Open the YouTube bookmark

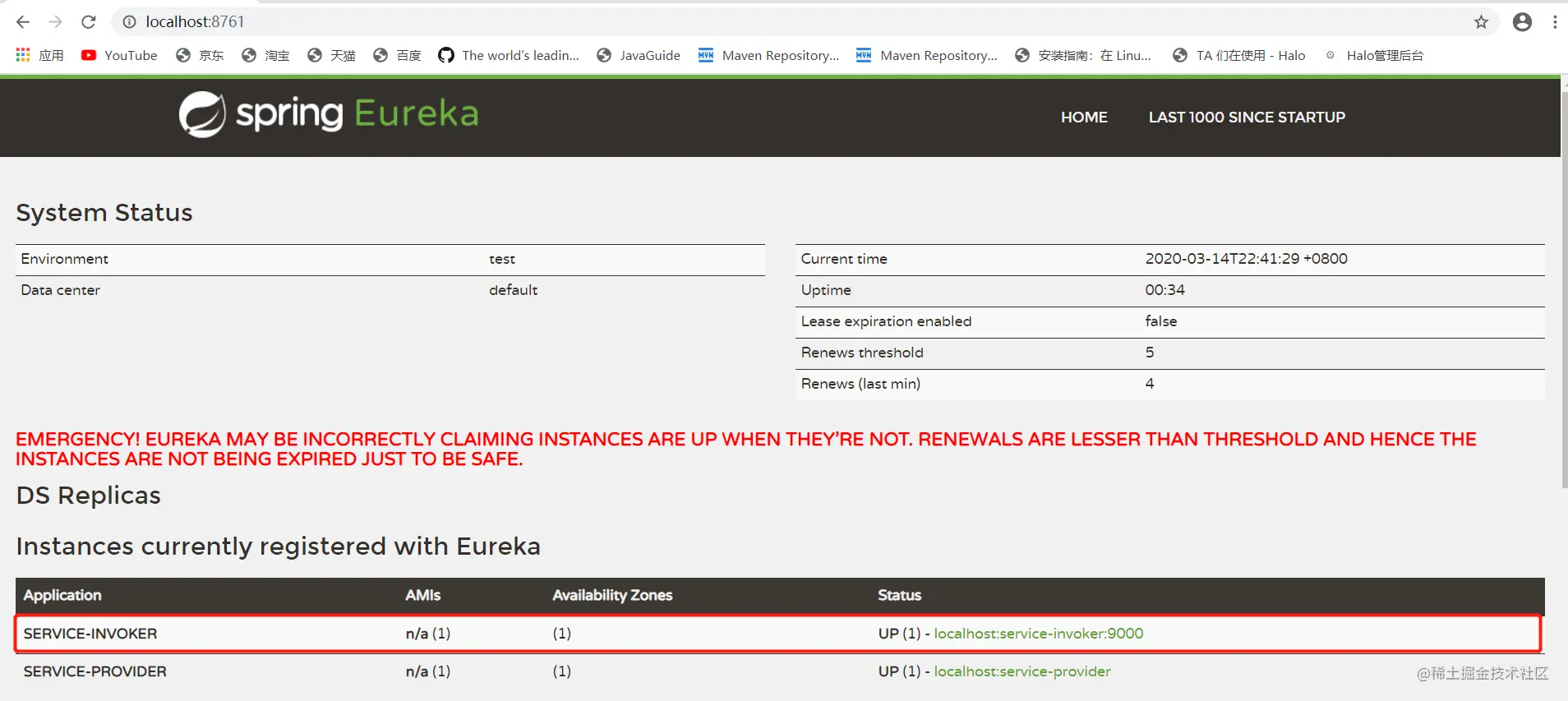click(x=120, y=55)
